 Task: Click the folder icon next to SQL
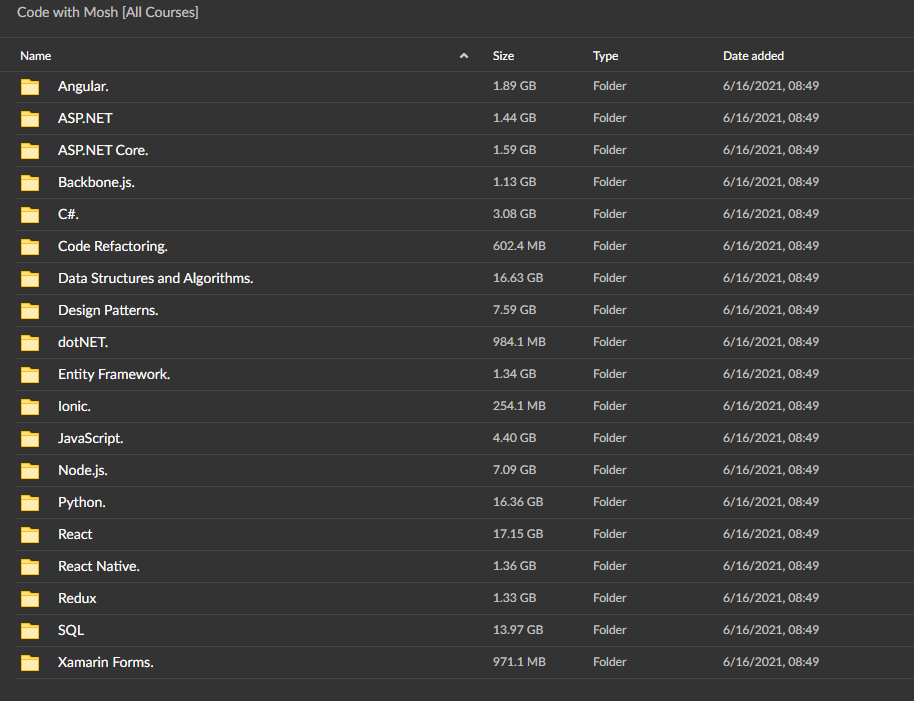tap(30, 631)
